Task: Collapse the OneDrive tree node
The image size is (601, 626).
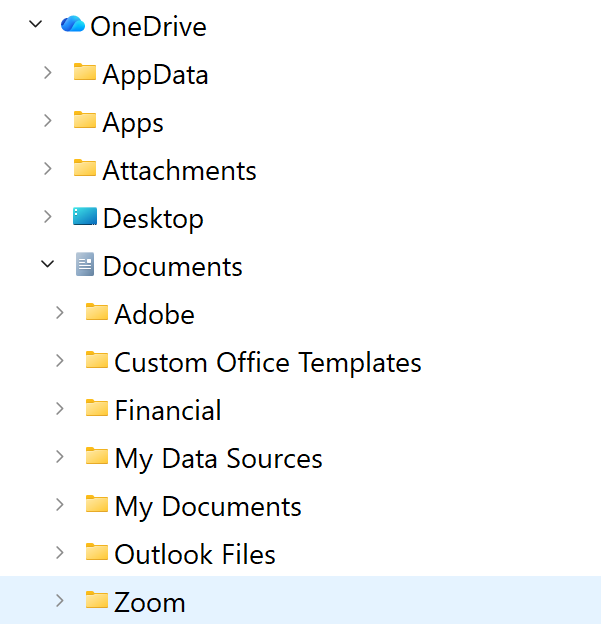Action: pos(37,24)
